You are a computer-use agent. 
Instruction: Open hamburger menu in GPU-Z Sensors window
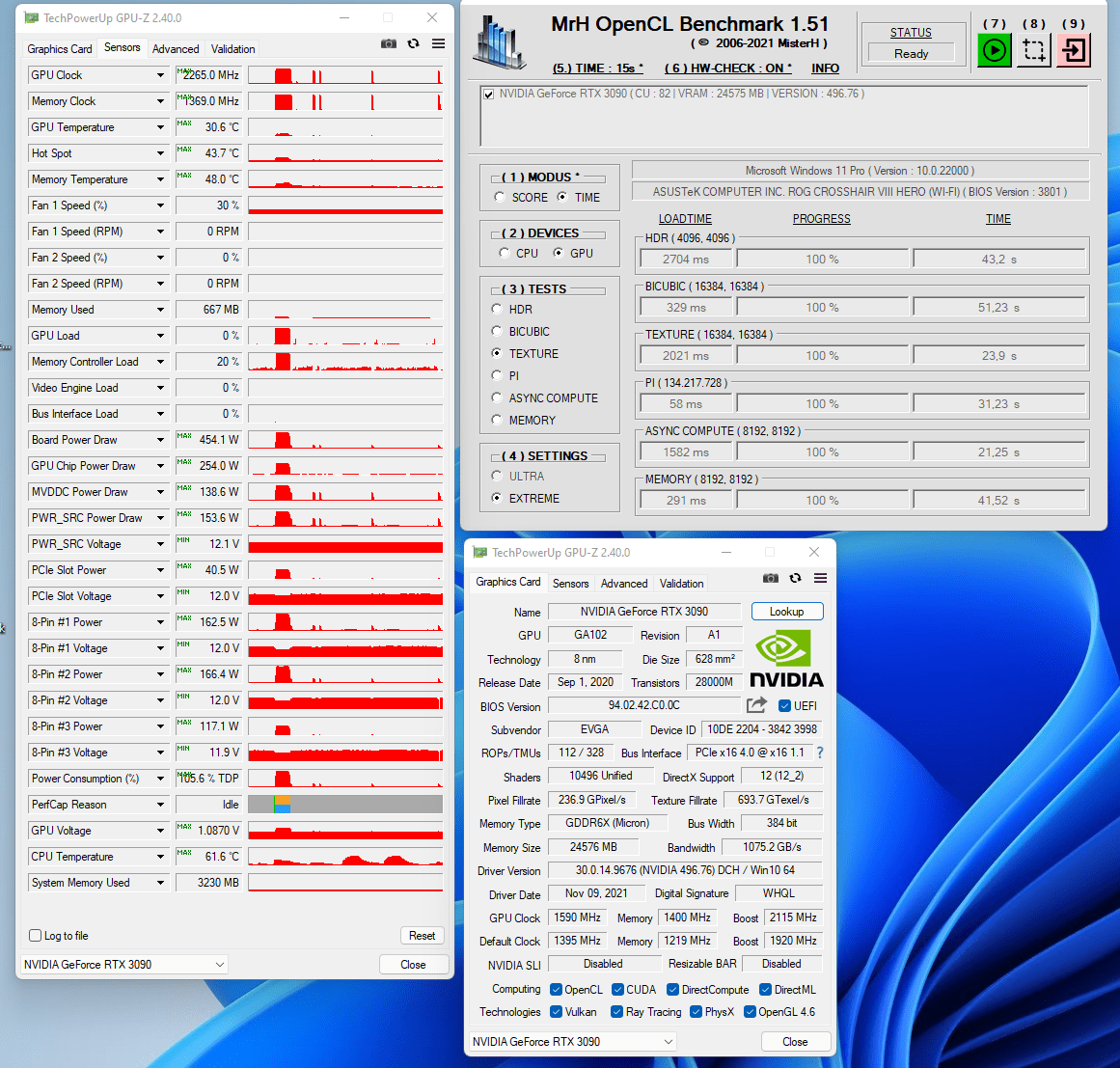click(439, 43)
